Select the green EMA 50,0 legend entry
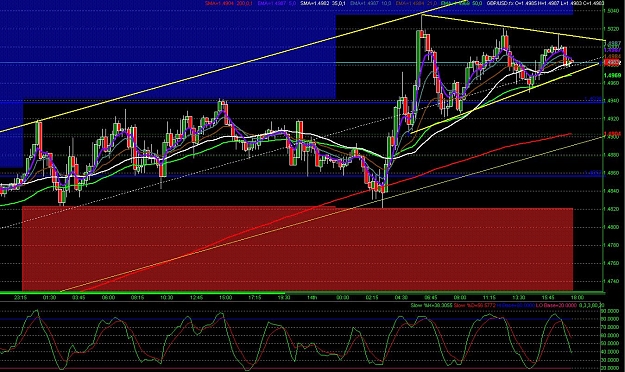This screenshot has height=372, width=625. [x=461, y=3]
